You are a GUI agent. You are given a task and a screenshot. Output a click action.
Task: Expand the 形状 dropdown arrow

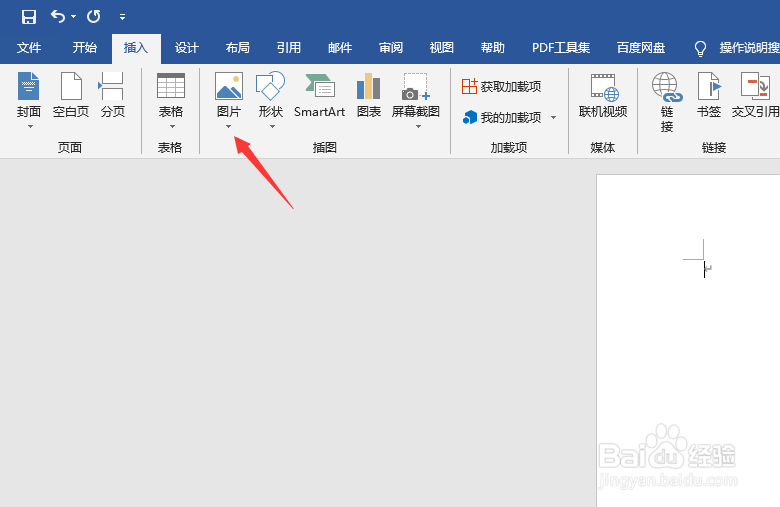pyautogui.click(x=272, y=126)
